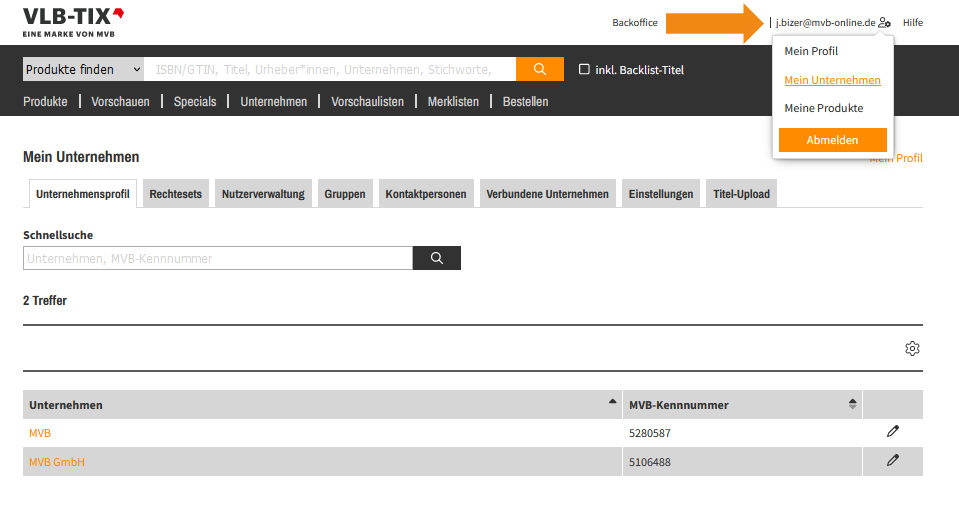Click the Abmelden button
This screenshot has width=959, height=520.
click(832, 139)
